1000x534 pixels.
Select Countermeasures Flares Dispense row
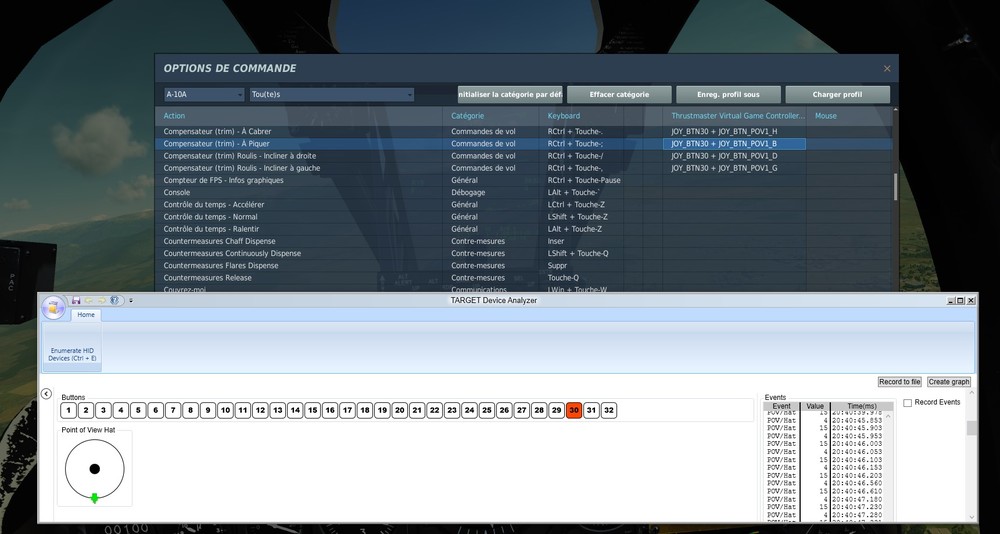(523, 265)
